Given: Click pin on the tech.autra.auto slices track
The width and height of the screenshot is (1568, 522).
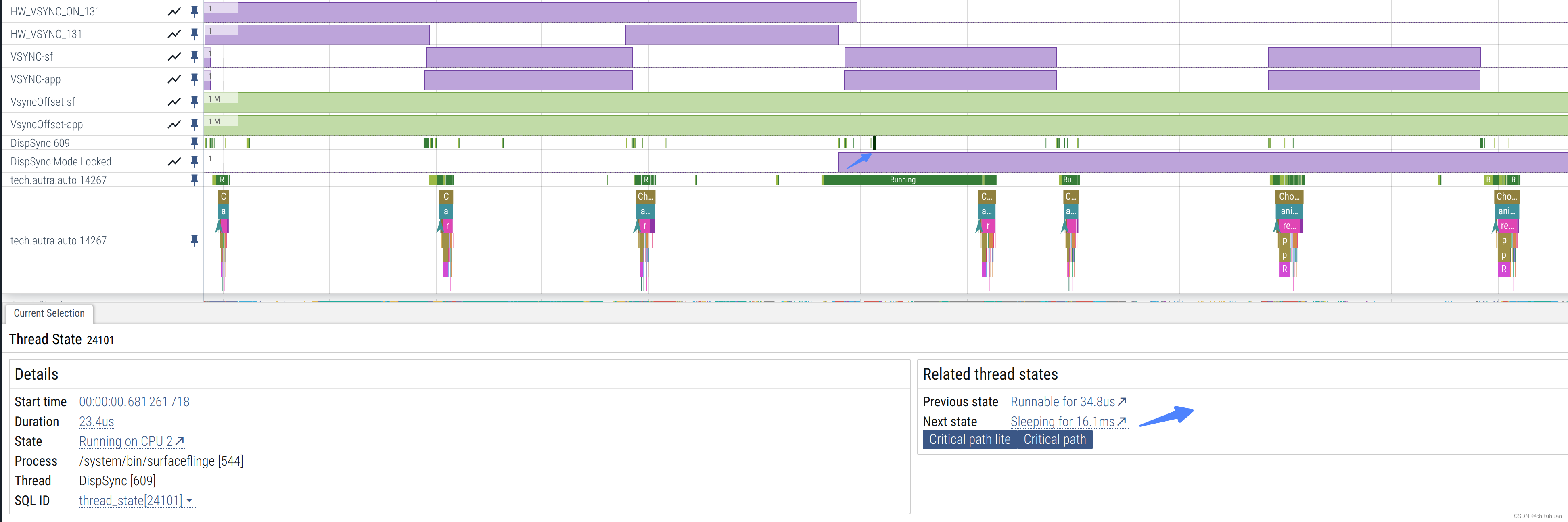Looking at the screenshot, I should 194,241.
